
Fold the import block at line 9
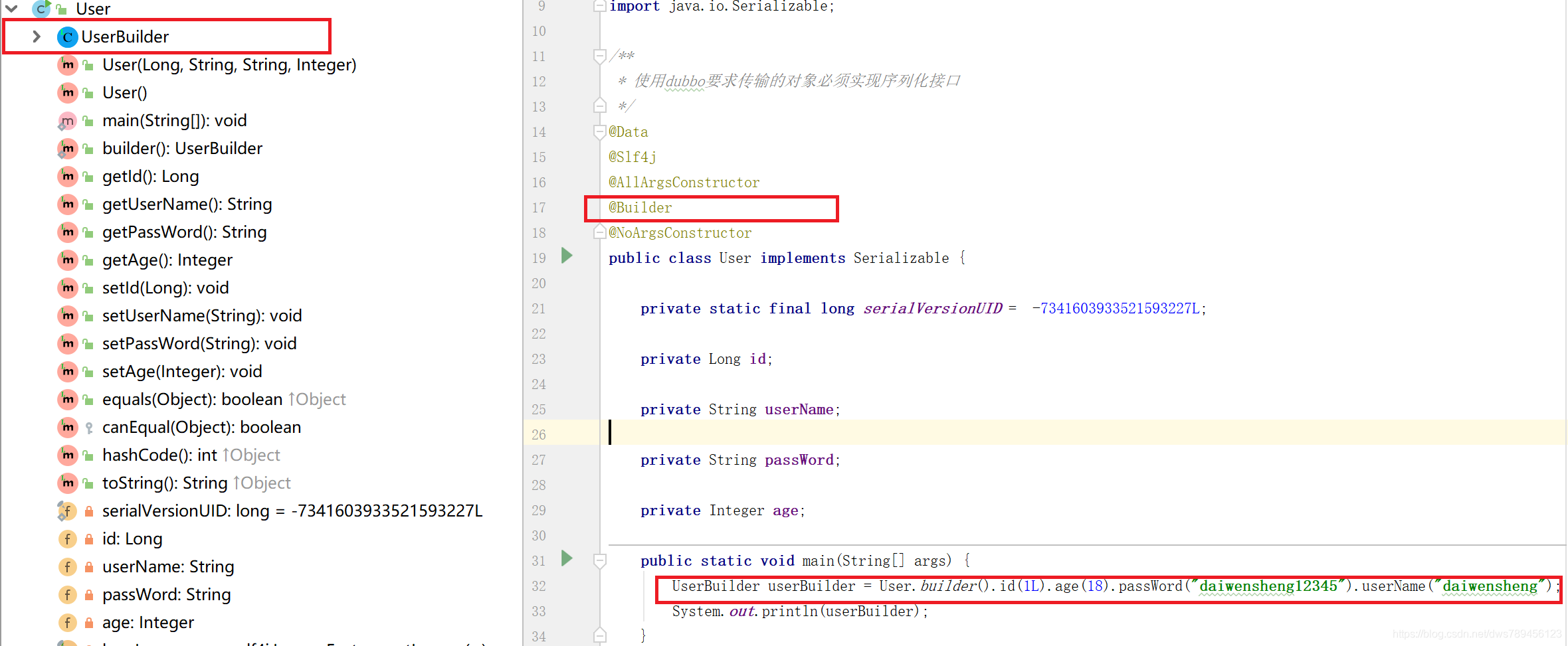coord(599,7)
